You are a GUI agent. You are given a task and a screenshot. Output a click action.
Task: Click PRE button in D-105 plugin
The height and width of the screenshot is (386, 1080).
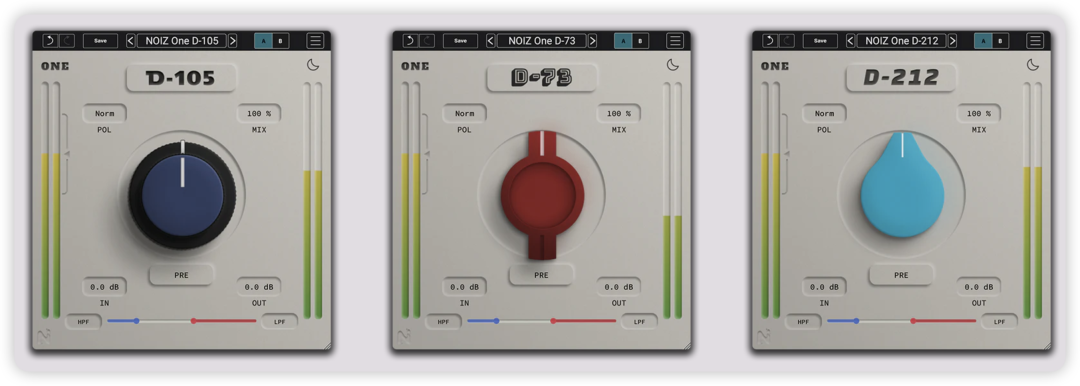[181, 275]
